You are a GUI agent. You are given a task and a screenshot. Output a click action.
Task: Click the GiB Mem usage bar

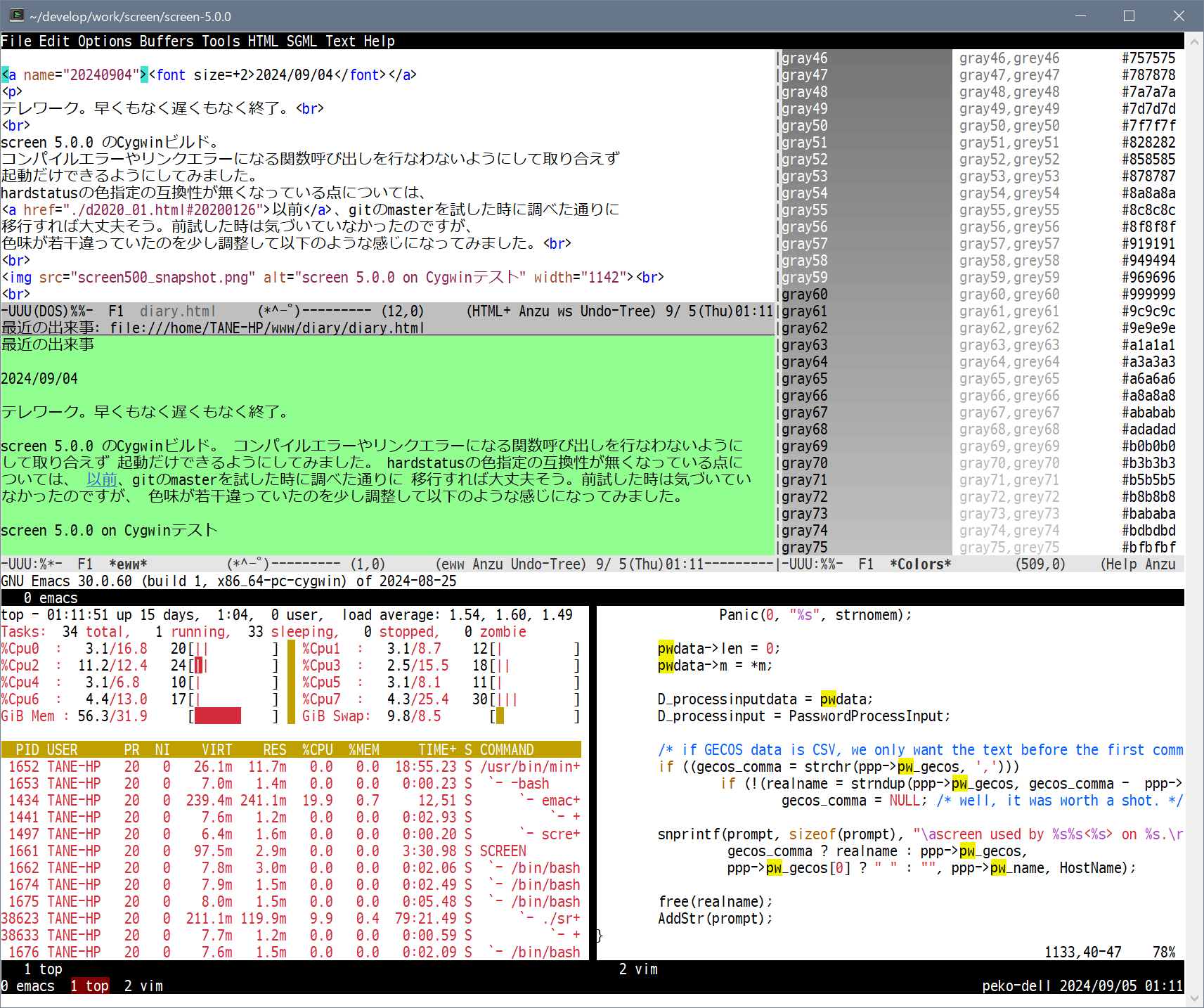(x=233, y=716)
